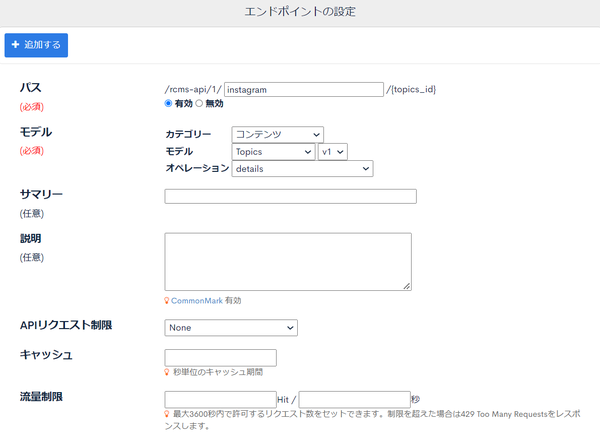This screenshot has width=600, height=443.
Task: Click the hint icon beside 秒単位のキャッシュ期間
Action: [x=167, y=372]
